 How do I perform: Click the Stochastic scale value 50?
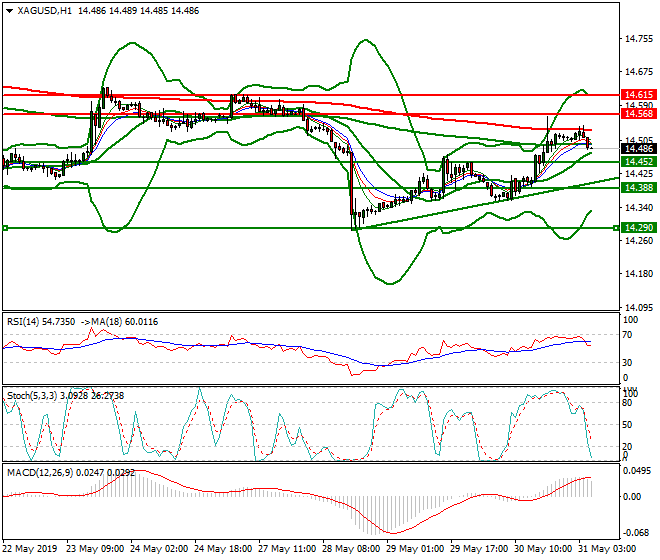(x=627, y=425)
